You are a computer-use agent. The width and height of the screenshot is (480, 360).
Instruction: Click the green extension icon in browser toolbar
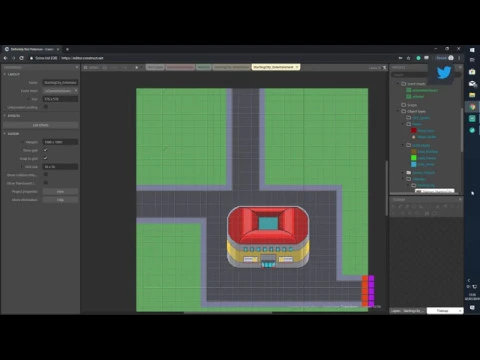[418, 58]
